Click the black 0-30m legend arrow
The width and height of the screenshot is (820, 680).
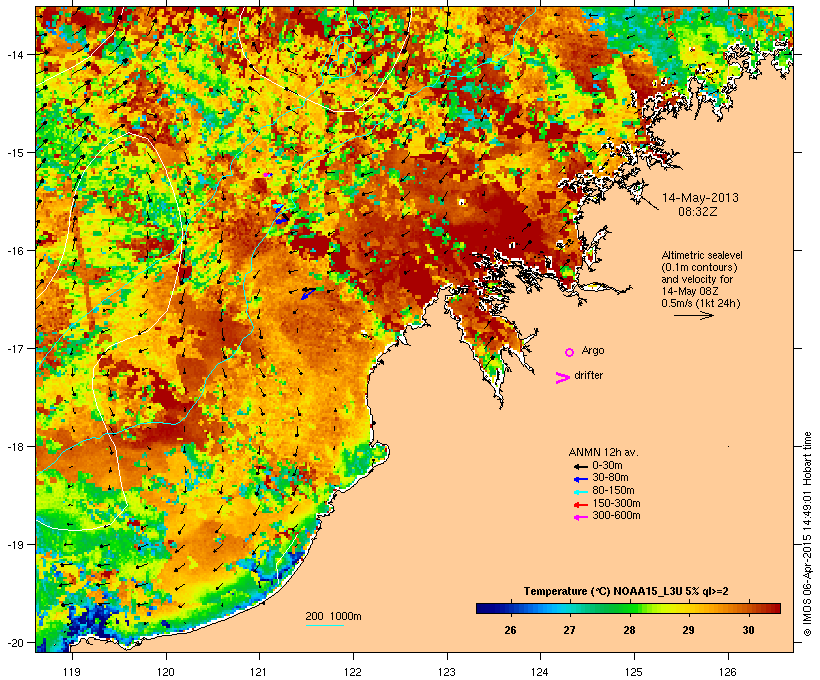(580, 466)
